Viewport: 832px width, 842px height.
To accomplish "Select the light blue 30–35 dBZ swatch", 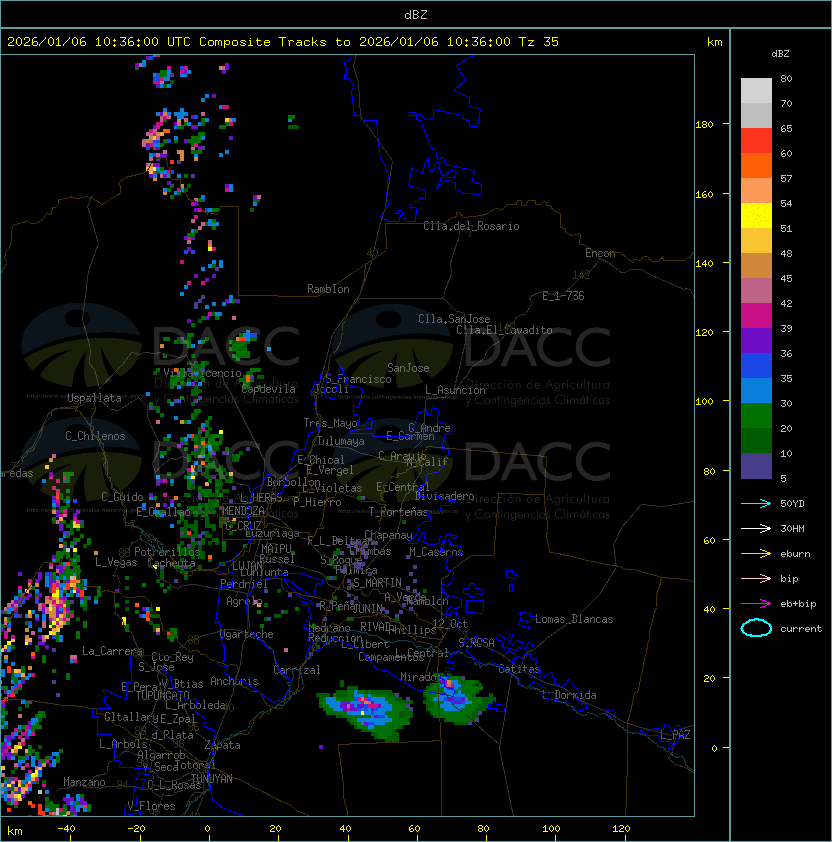I will [x=756, y=390].
